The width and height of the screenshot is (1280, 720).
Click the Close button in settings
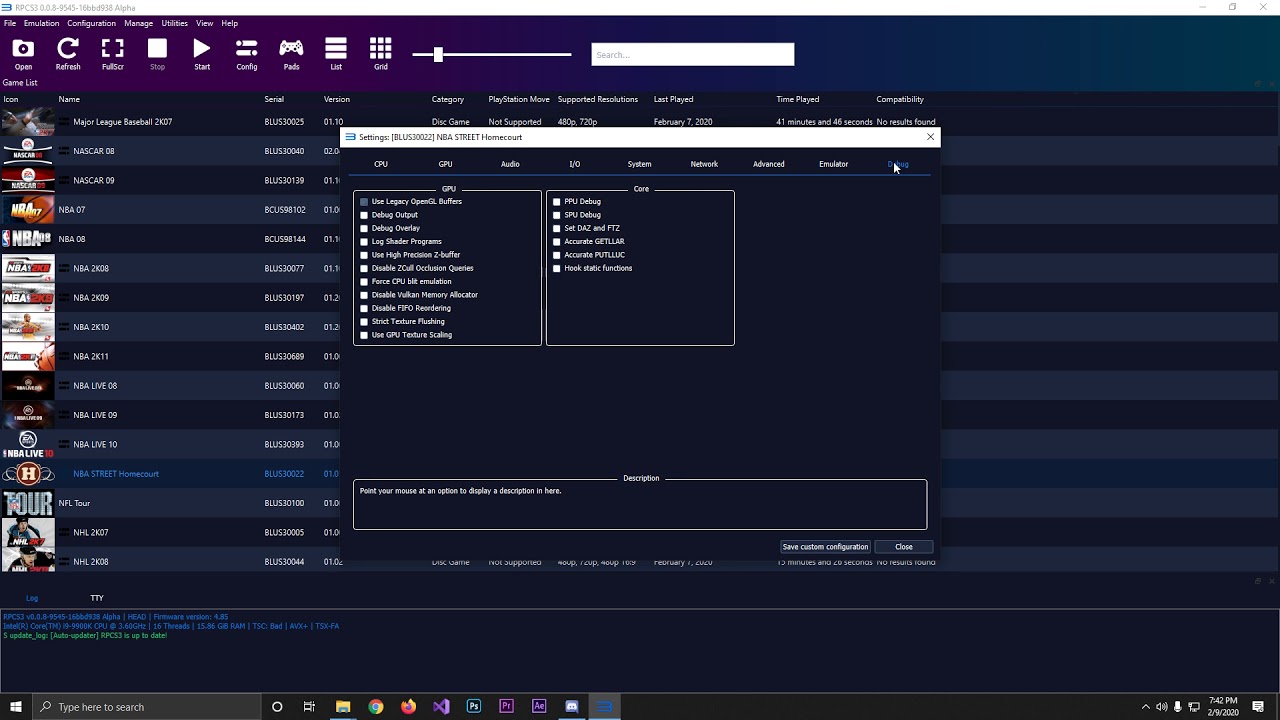tap(904, 547)
